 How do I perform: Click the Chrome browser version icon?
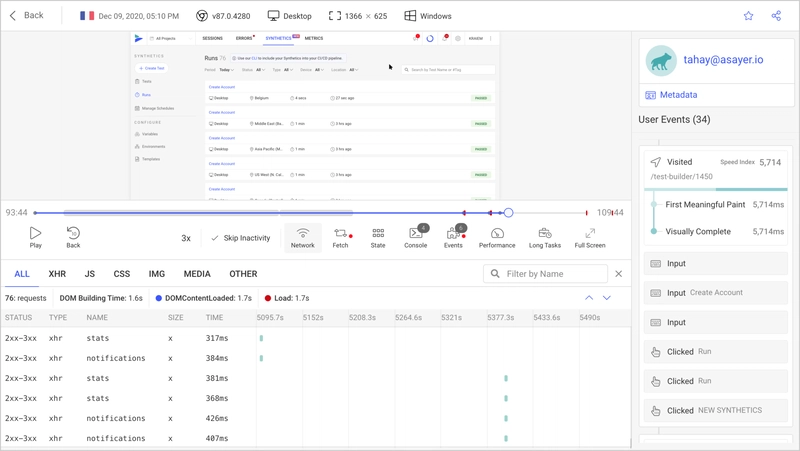coord(202,16)
